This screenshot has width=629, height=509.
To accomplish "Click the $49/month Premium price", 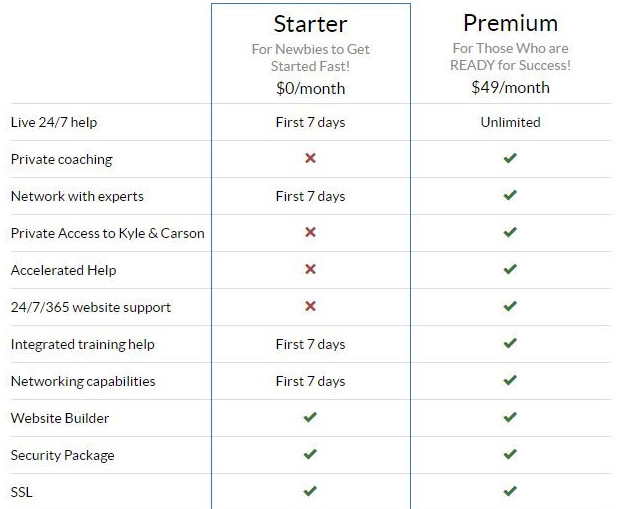I will tap(510, 87).
